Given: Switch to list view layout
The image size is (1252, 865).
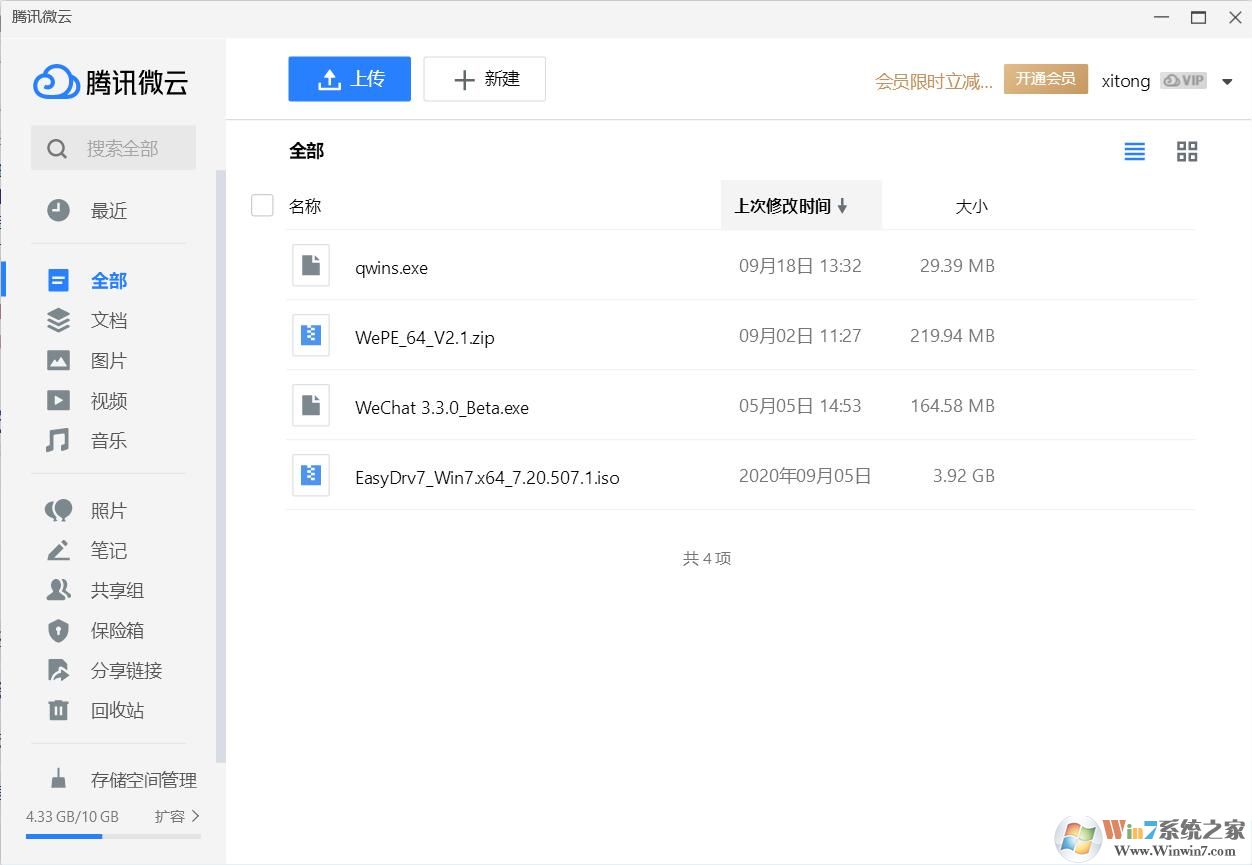Looking at the screenshot, I should pos(1133,151).
